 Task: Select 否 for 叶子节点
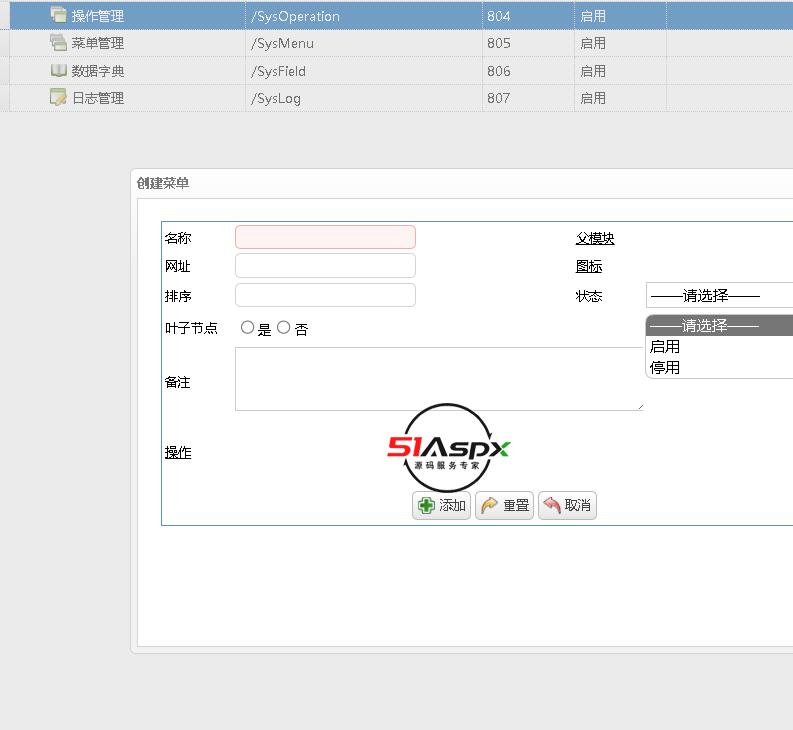tap(284, 327)
